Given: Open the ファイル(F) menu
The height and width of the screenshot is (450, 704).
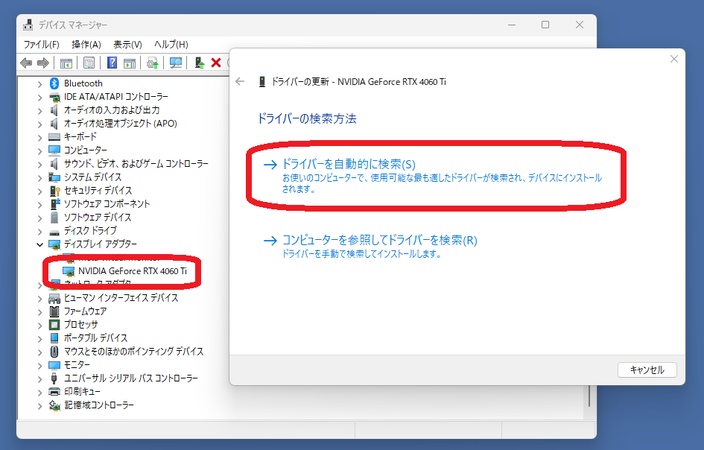Looking at the screenshot, I should [x=41, y=44].
